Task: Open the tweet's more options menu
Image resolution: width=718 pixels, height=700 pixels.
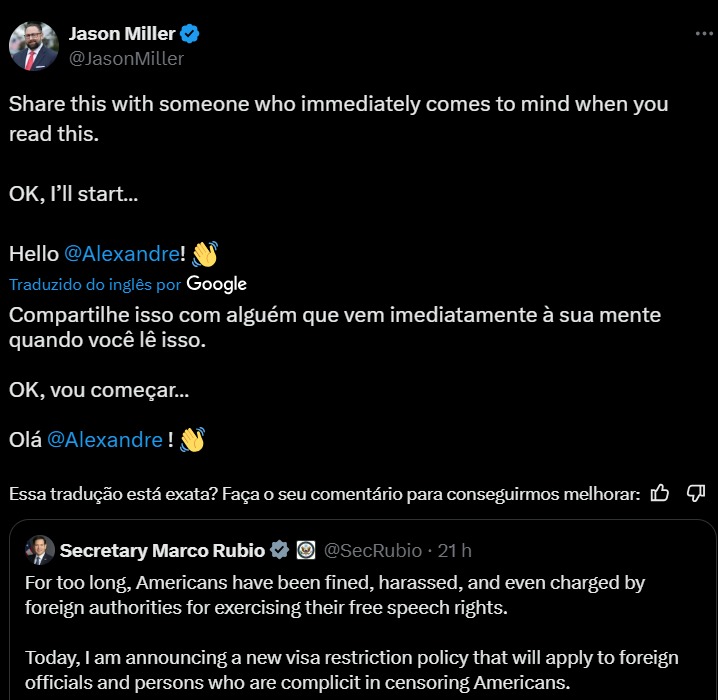Action: point(704,33)
